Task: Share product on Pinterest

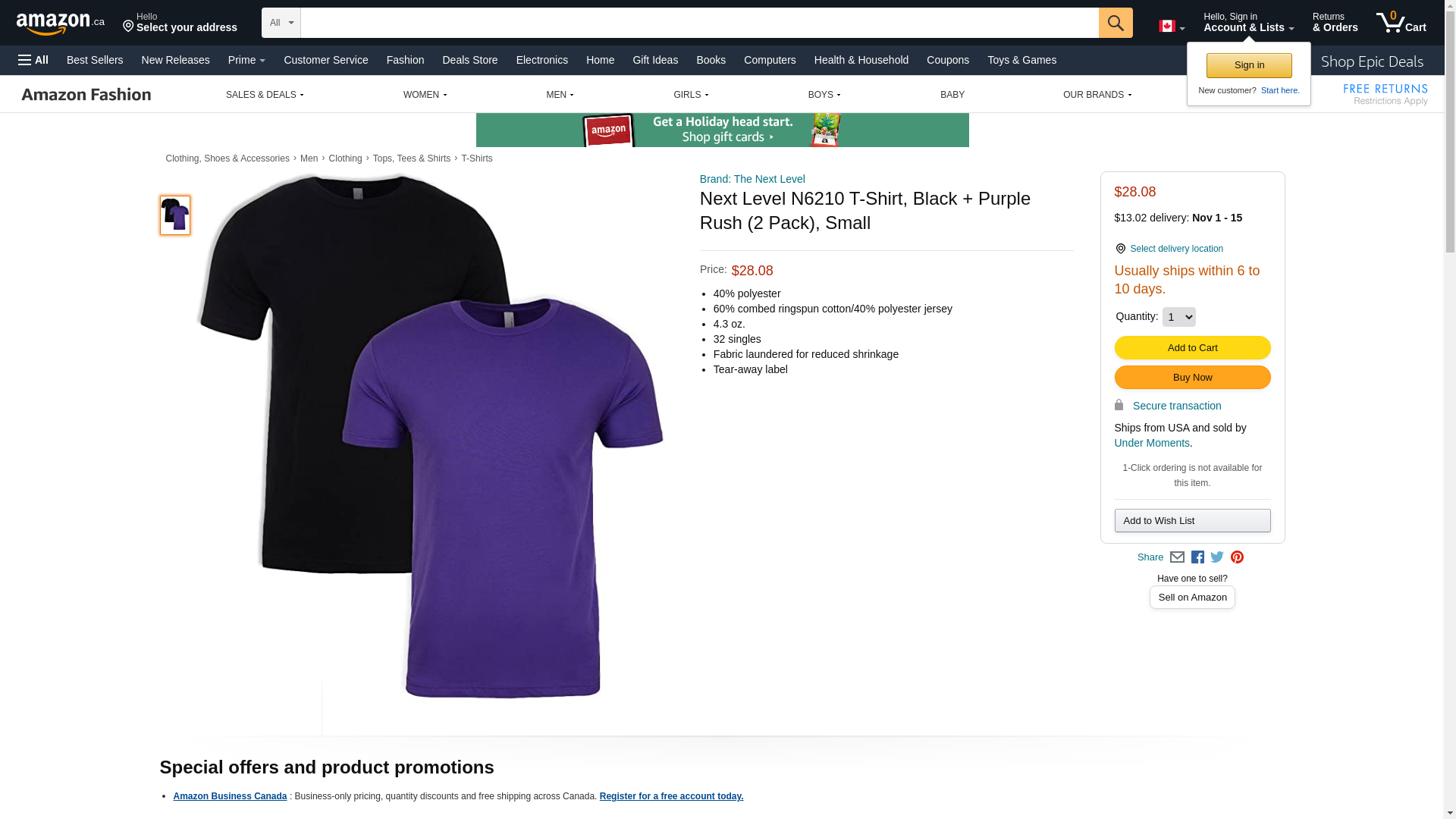Action: 1237,557
